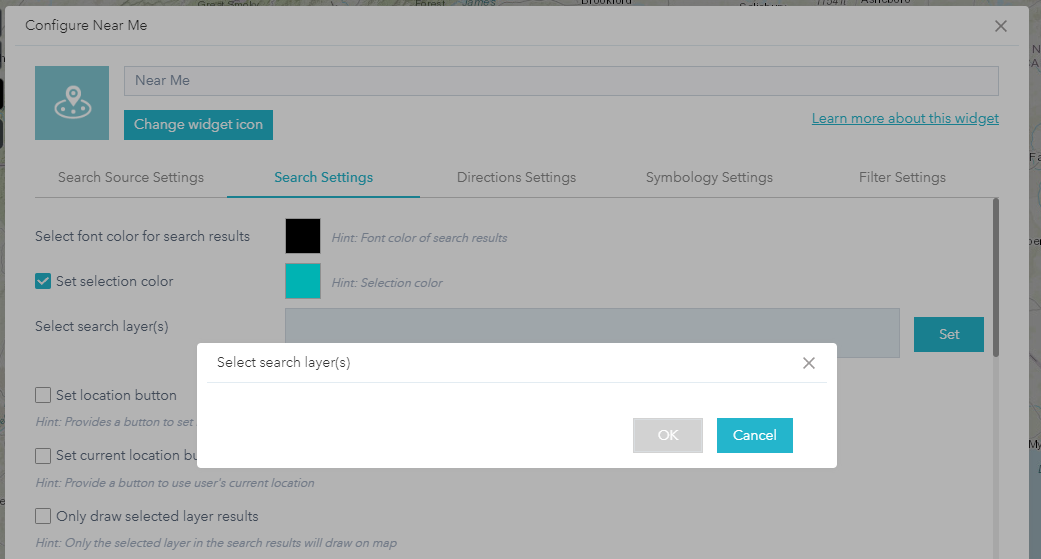Click the Hint: Font color of search results text
The image size is (1041, 559).
[x=419, y=238]
